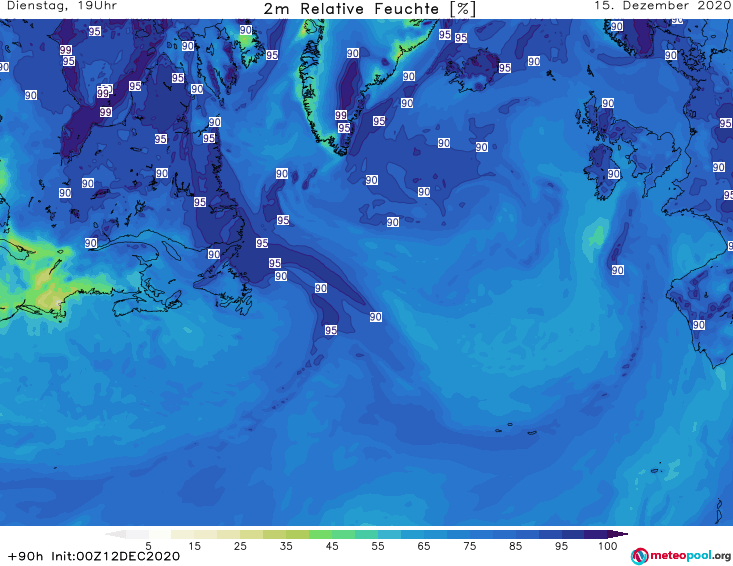The width and height of the screenshot is (733, 566).
Task: Click the legend value "95" below colour bar
Action: [x=561, y=546]
